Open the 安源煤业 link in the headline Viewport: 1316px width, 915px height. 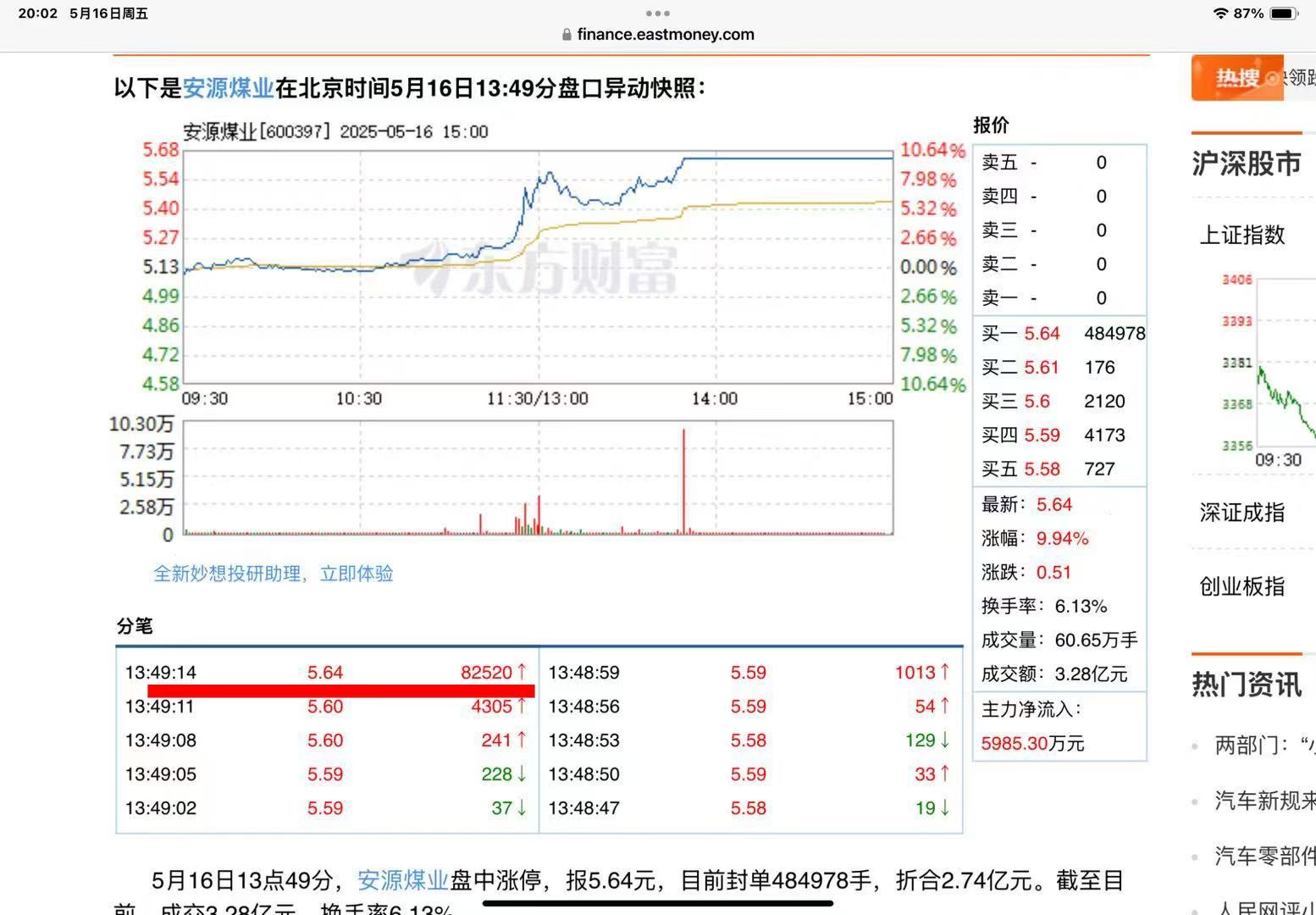(229, 88)
